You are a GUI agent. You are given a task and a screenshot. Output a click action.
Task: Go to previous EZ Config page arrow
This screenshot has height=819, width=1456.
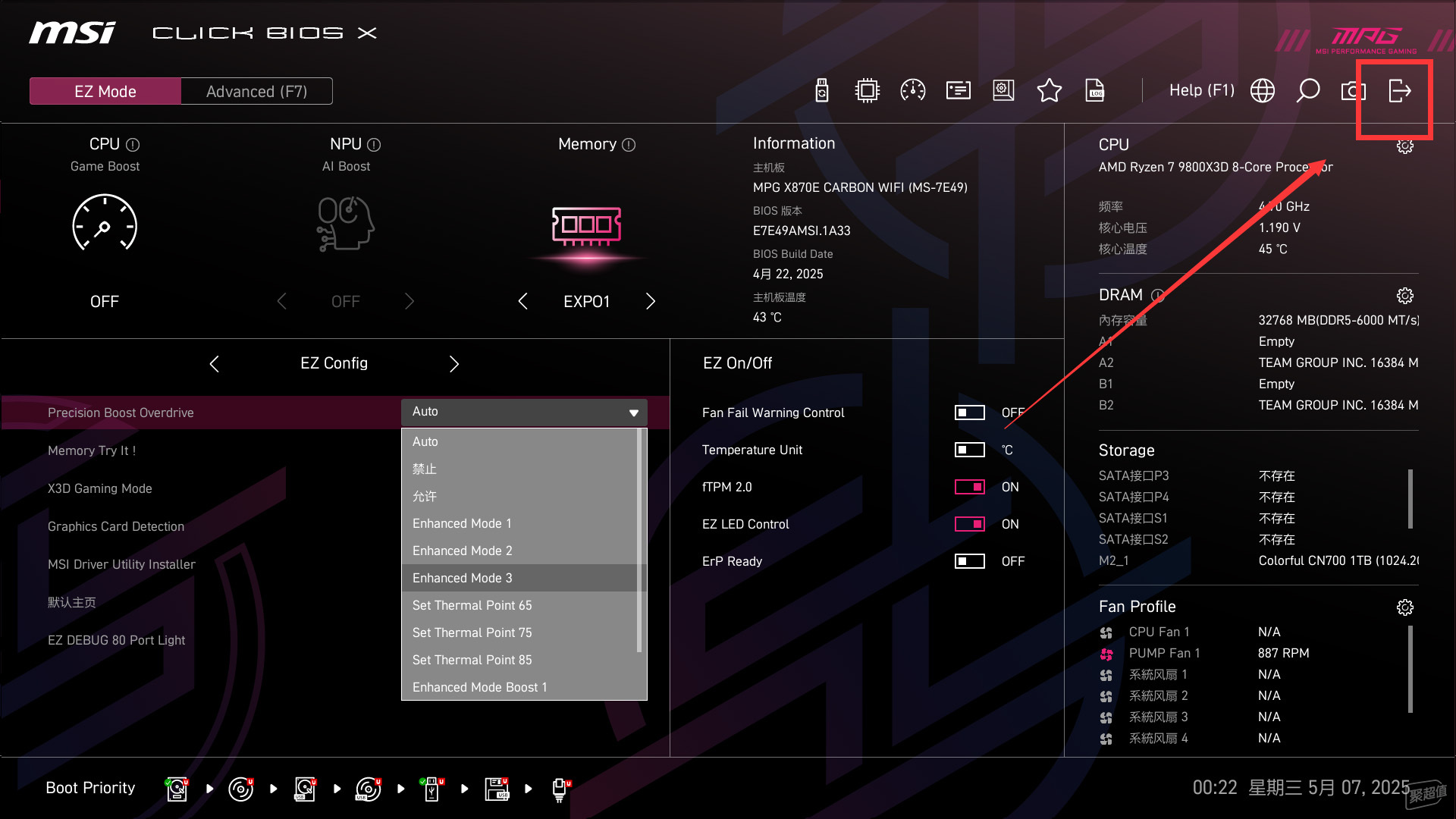(215, 364)
